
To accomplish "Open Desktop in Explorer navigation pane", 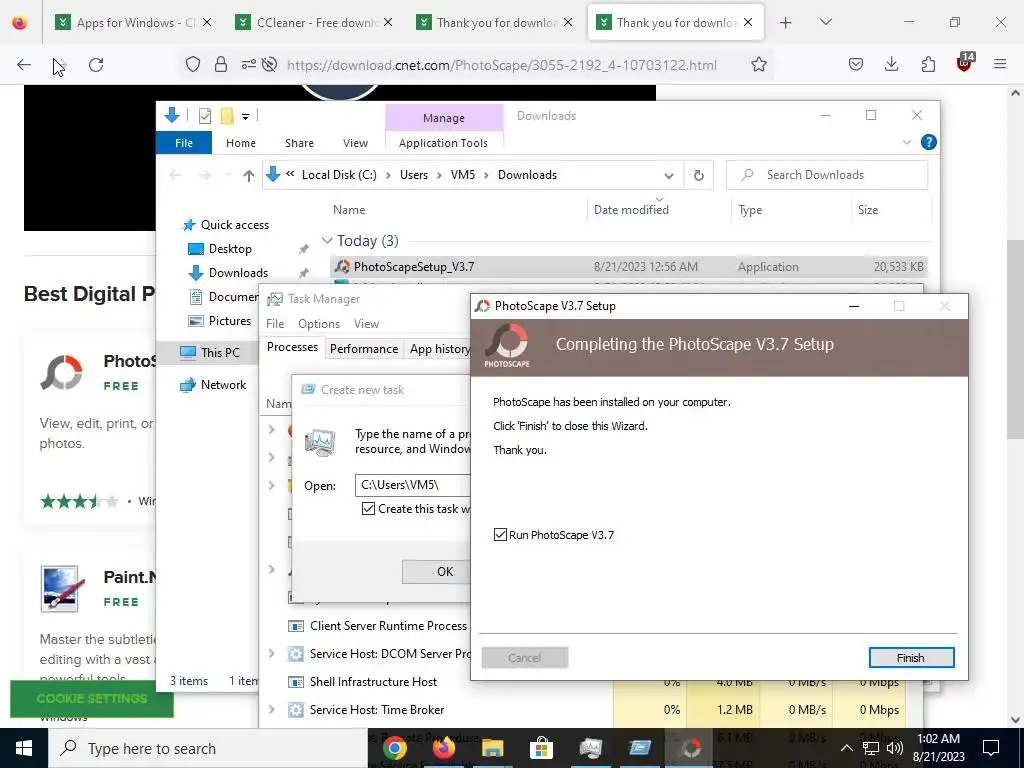I will [221, 249].
